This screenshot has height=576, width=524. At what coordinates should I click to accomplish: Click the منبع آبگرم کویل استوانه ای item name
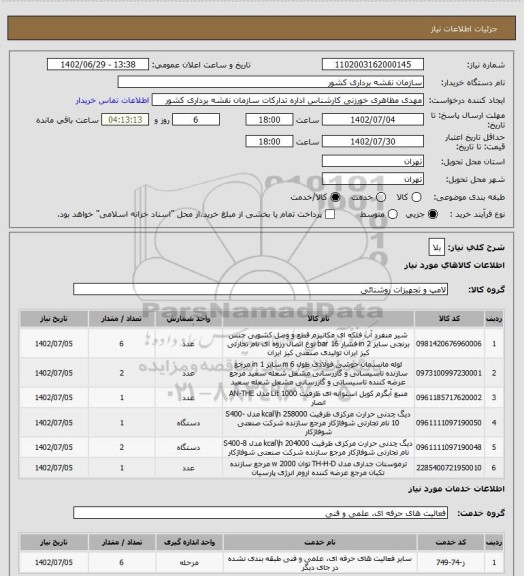point(318,397)
